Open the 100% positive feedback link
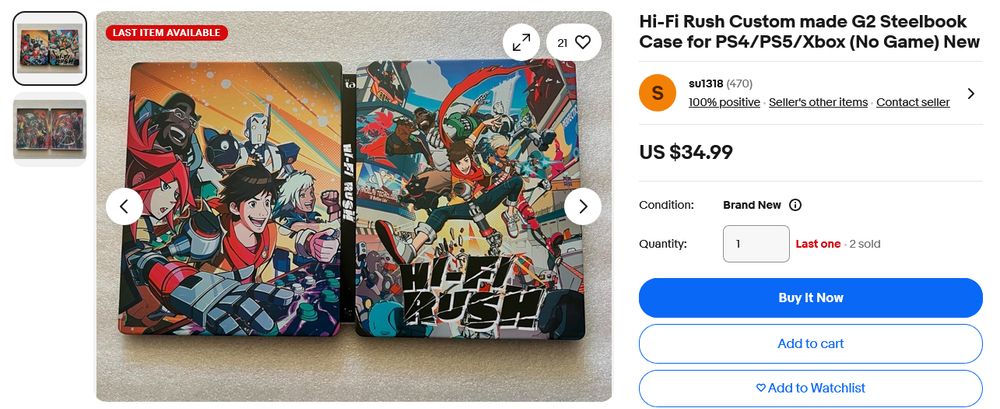The image size is (1000, 409). (724, 102)
